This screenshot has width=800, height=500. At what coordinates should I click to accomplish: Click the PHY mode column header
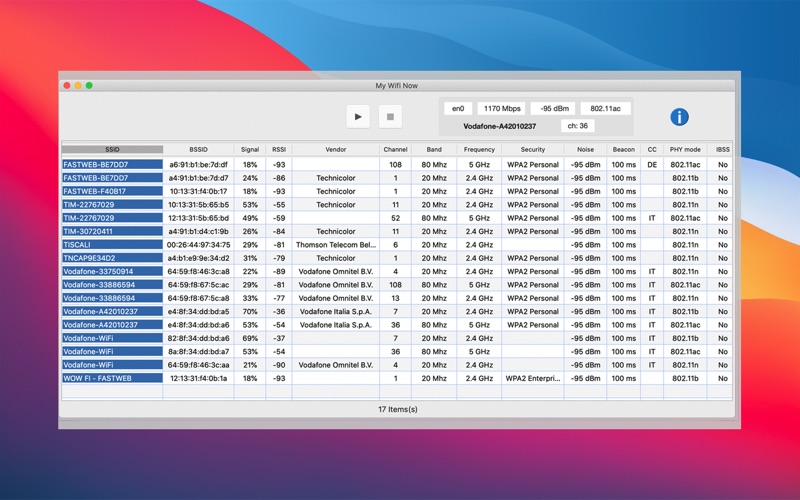[685, 149]
